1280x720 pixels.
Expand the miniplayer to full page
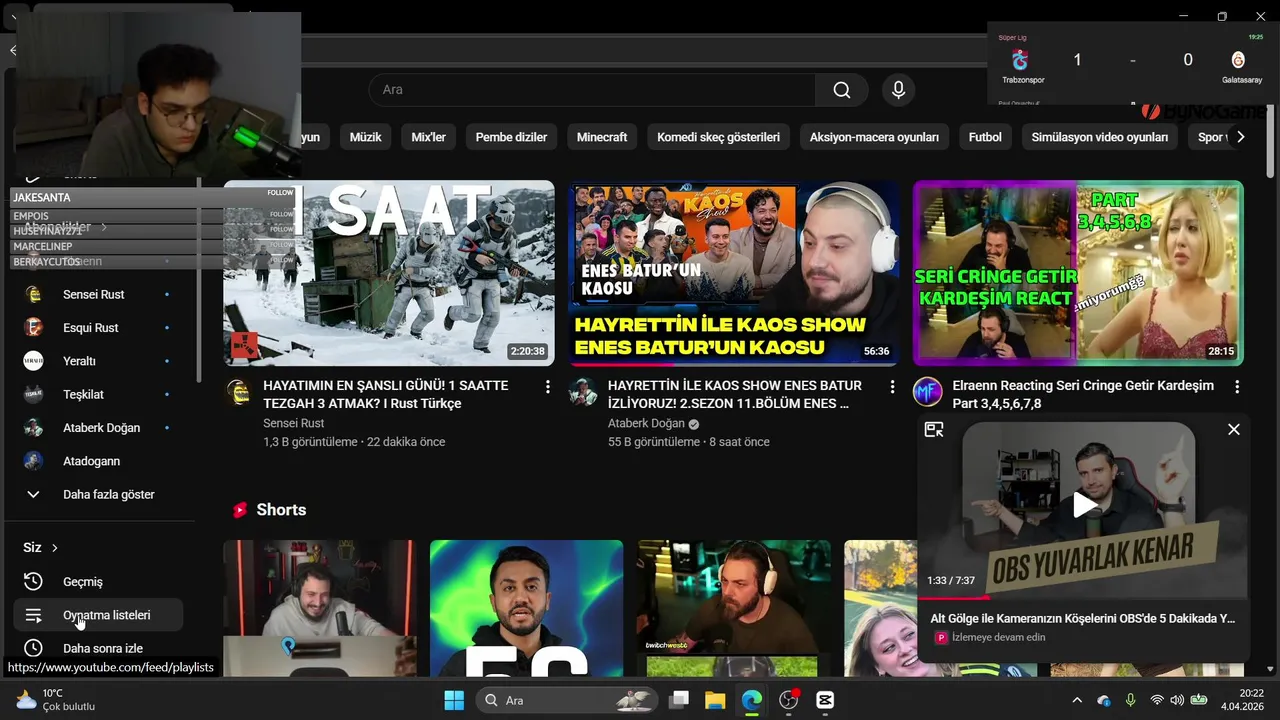pos(934,429)
